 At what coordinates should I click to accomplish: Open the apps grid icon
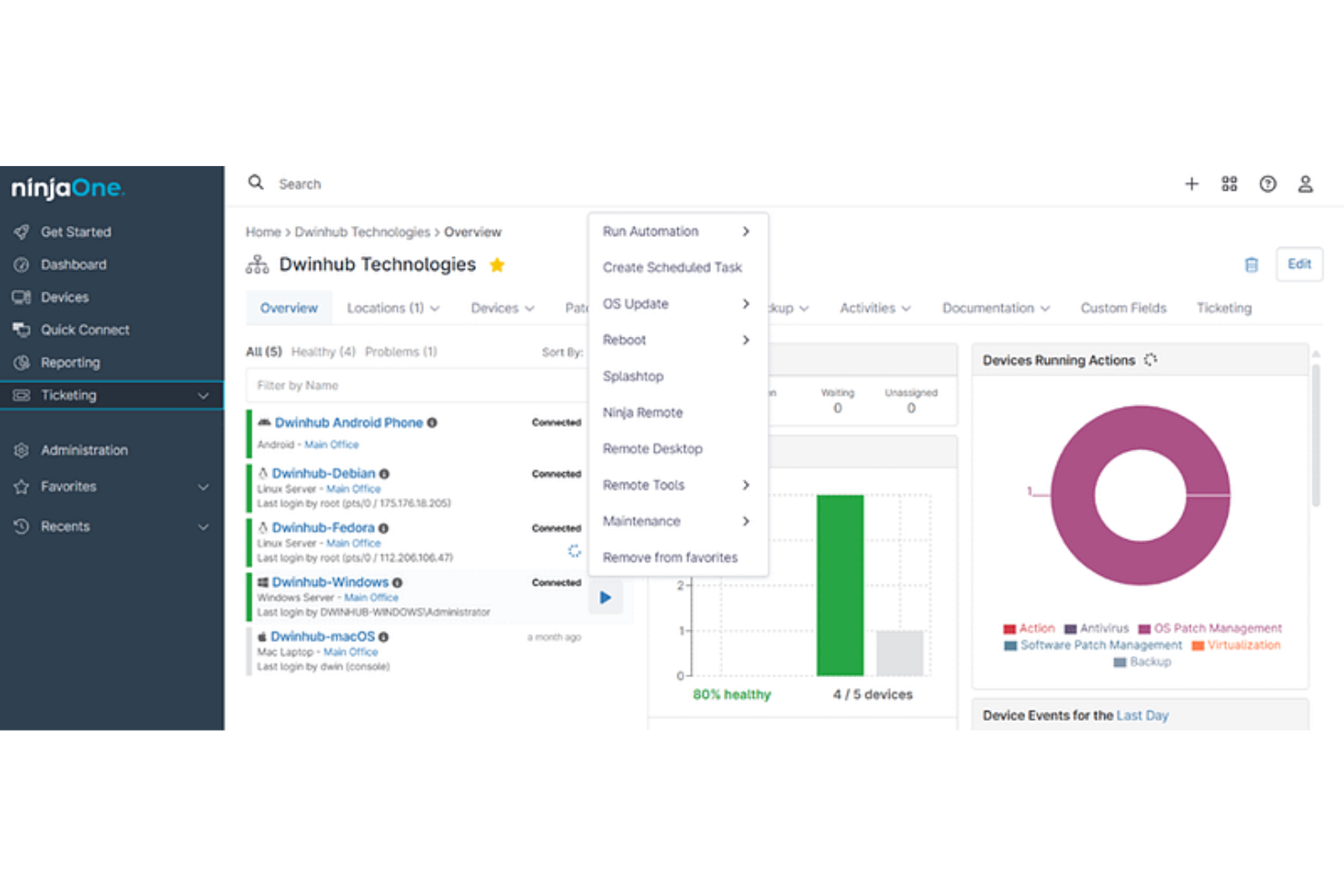[x=1230, y=184]
